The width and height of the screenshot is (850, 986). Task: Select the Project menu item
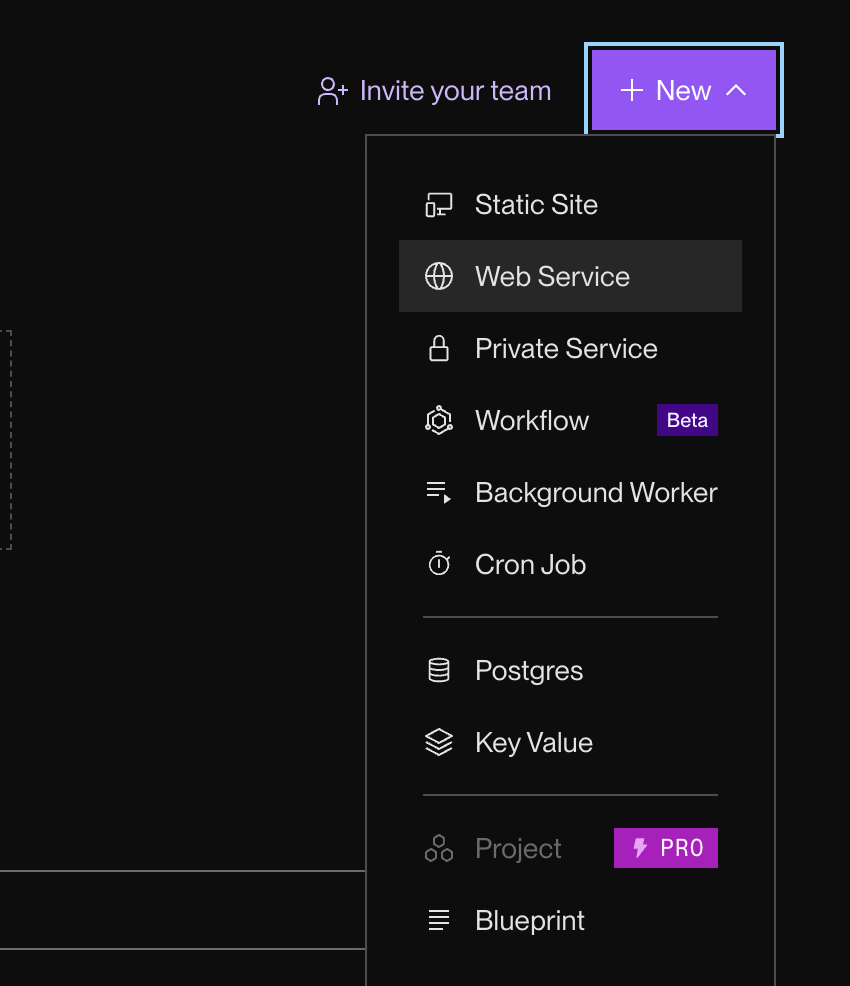click(x=570, y=848)
